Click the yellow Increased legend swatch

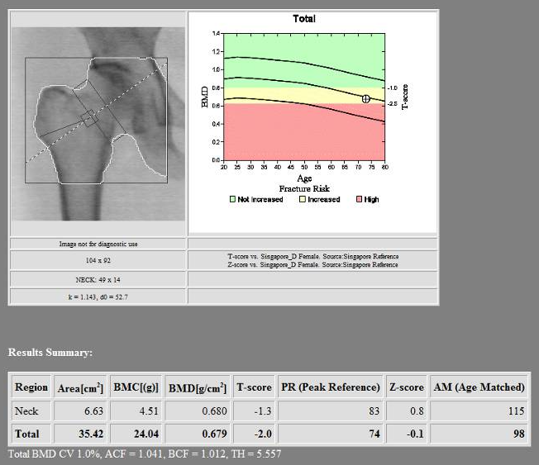(302, 199)
